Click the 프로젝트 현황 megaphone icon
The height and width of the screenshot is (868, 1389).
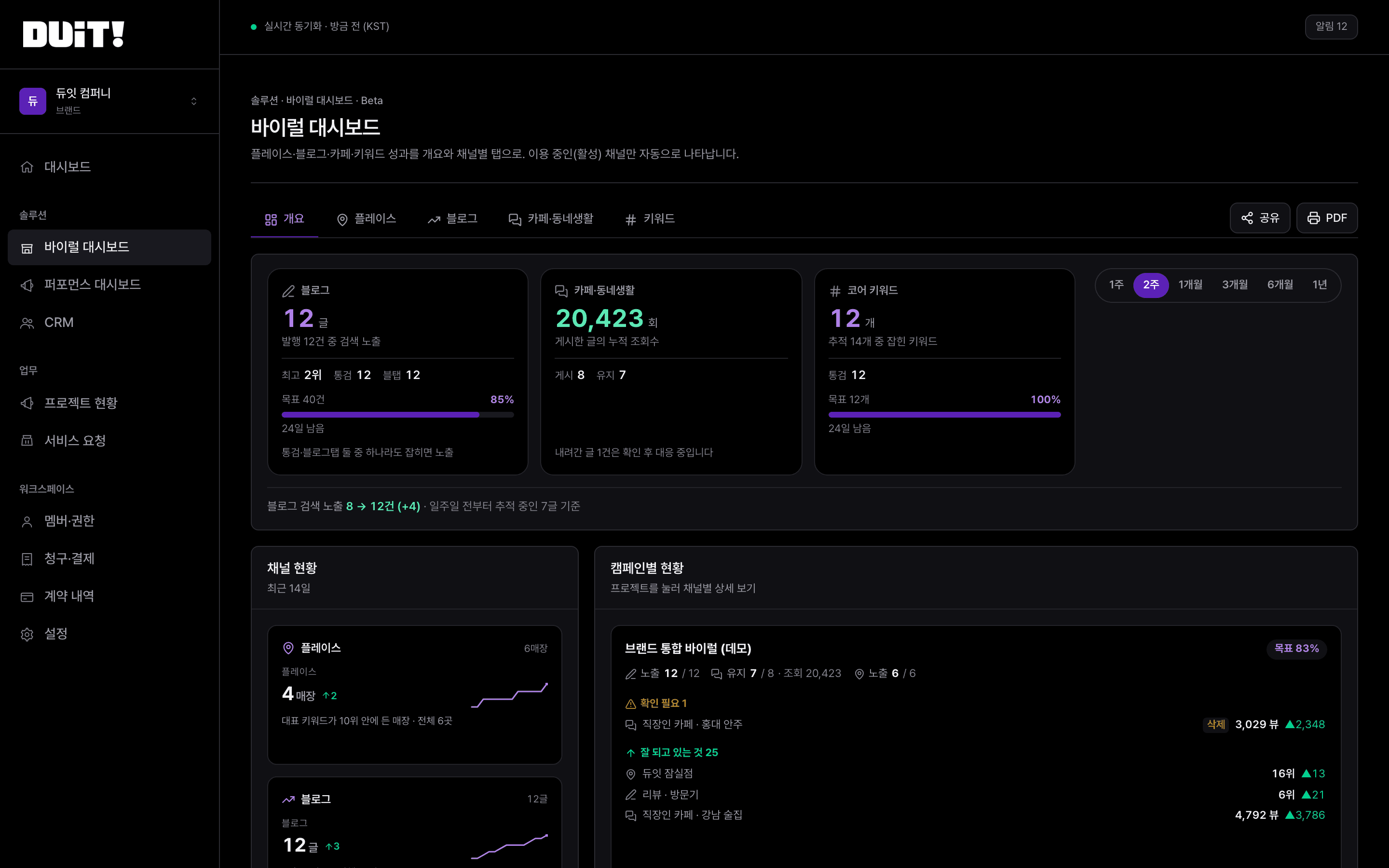[x=27, y=403]
